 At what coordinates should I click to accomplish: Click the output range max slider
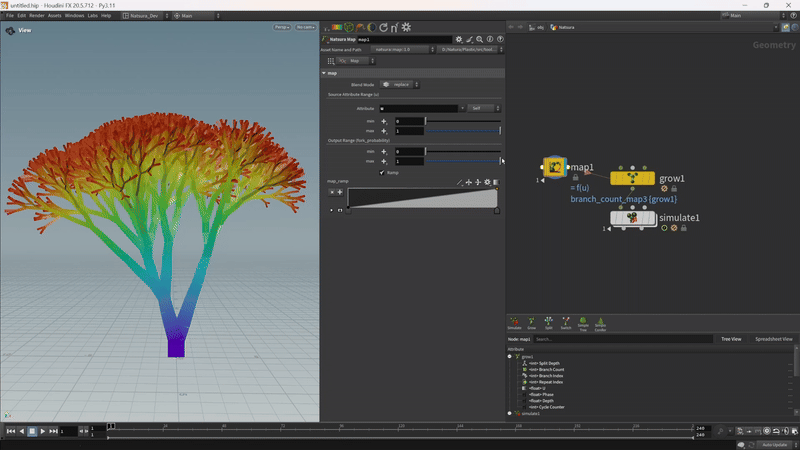pos(463,161)
